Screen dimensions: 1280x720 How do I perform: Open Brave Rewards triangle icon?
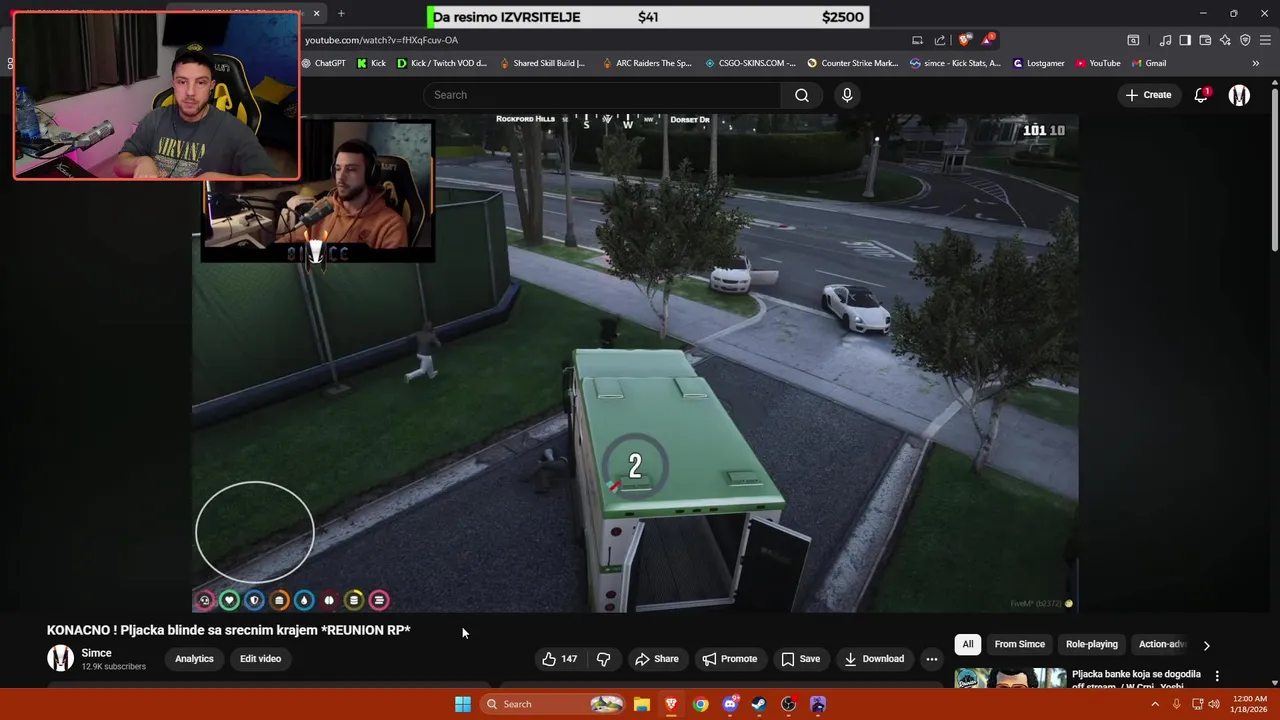[x=987, y=40]
